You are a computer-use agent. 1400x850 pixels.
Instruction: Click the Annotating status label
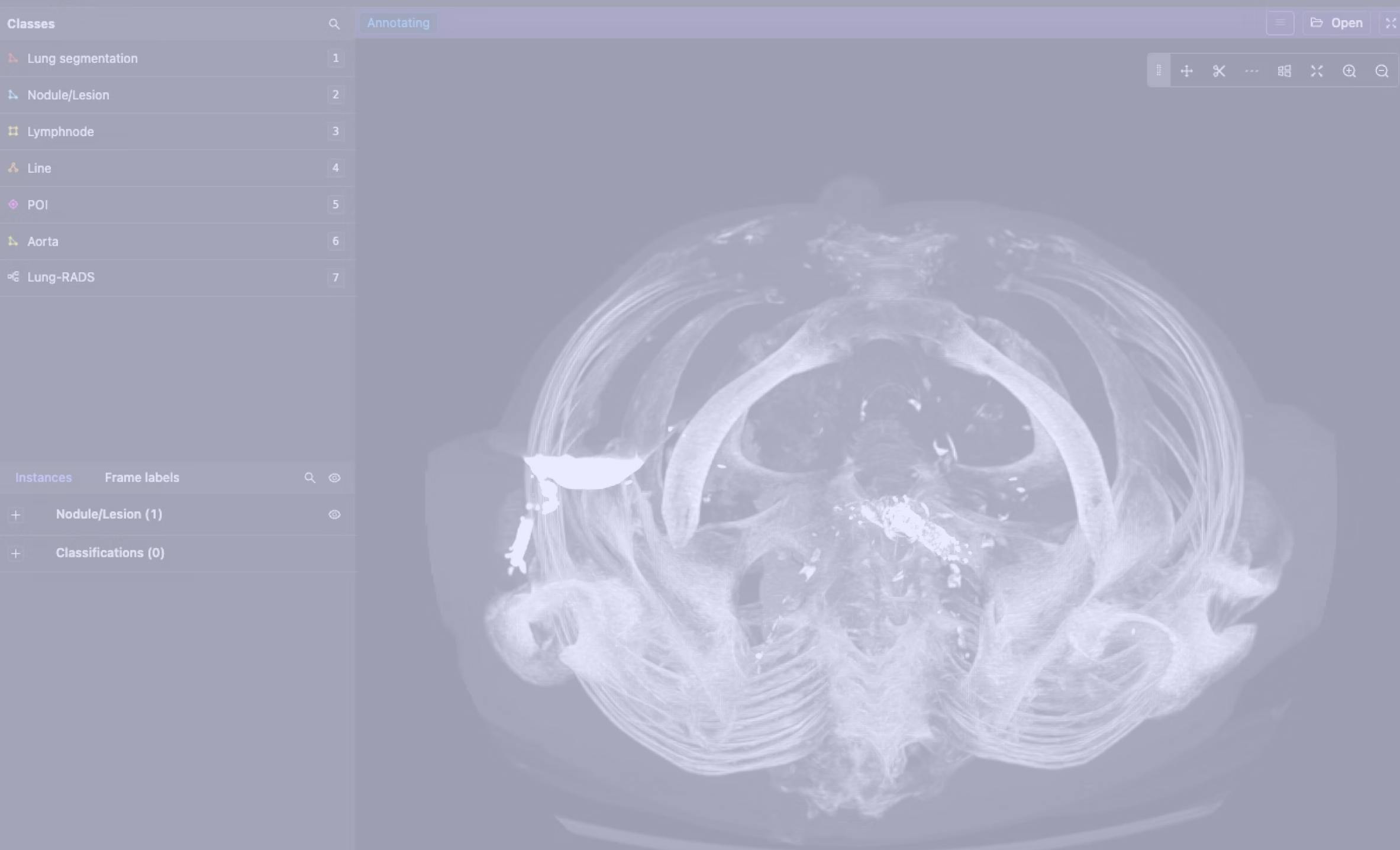pyautogui.click(x=398, y=23)
